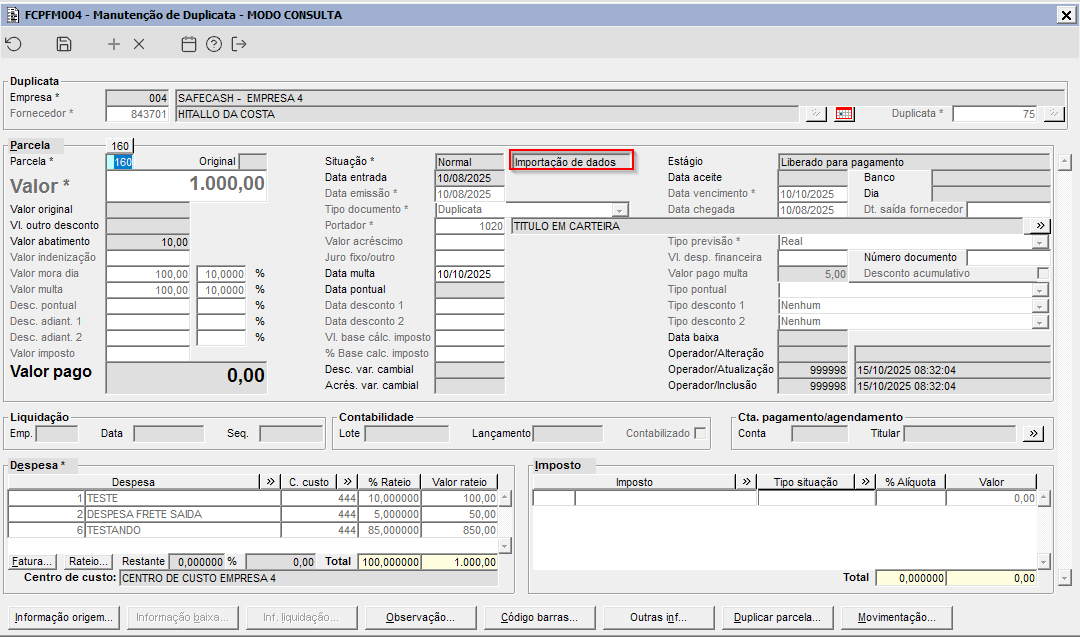This screenshot has width=1080, height=637.
Task: Click the Despesa grid scroll down arrow
Action: (505, 546)
